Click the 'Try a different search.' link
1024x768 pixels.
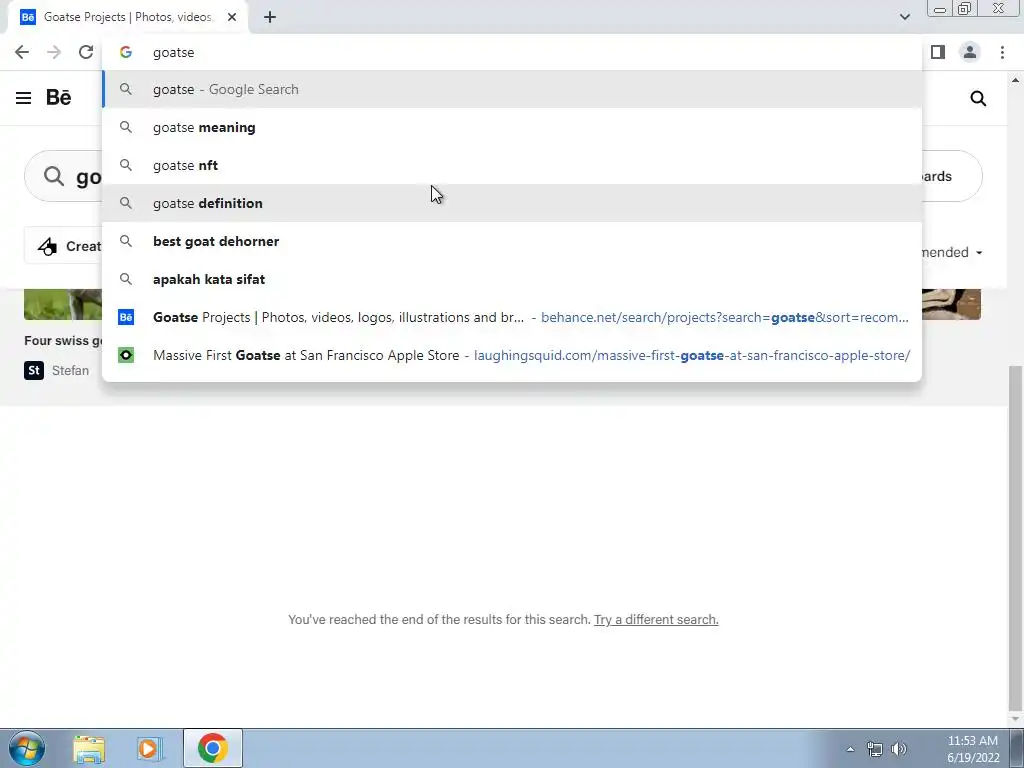pos(656,620)
